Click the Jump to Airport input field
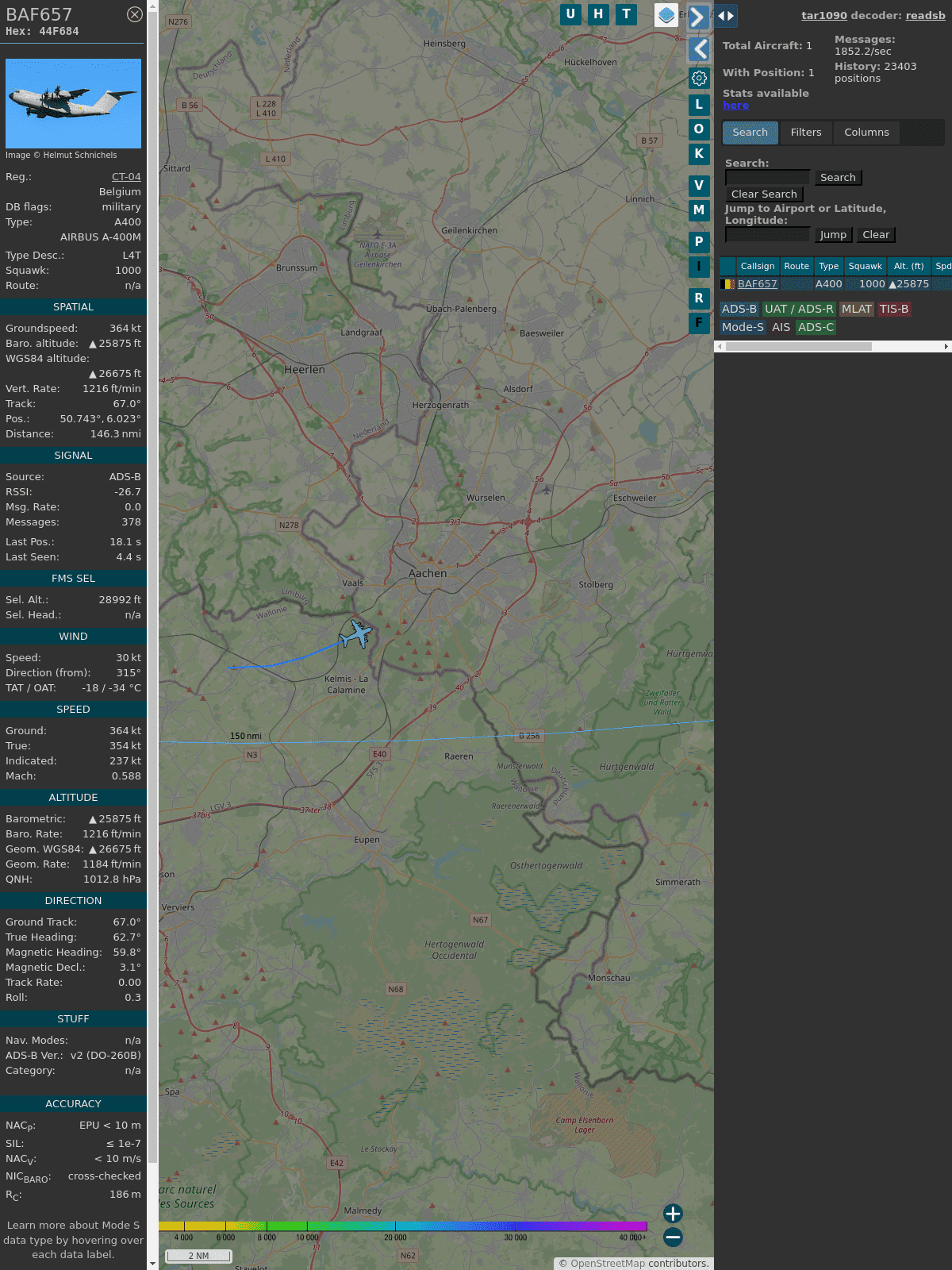952x1270 pixels. click(x=767, y=235)
